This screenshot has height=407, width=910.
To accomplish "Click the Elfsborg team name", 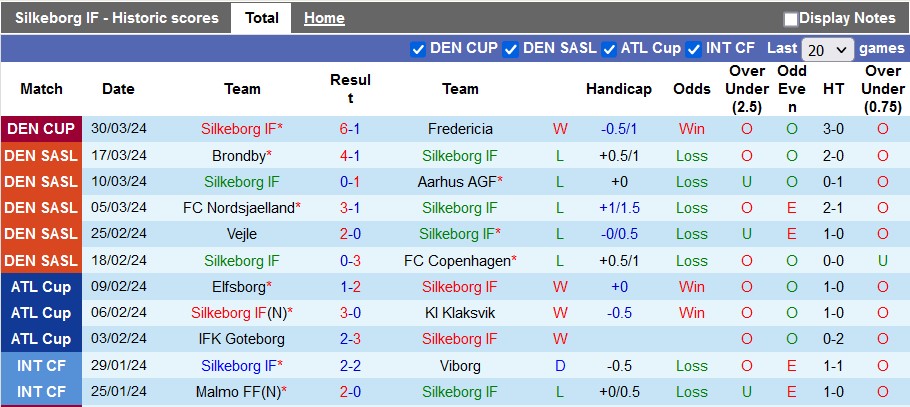I will click(x=239, y=287).
